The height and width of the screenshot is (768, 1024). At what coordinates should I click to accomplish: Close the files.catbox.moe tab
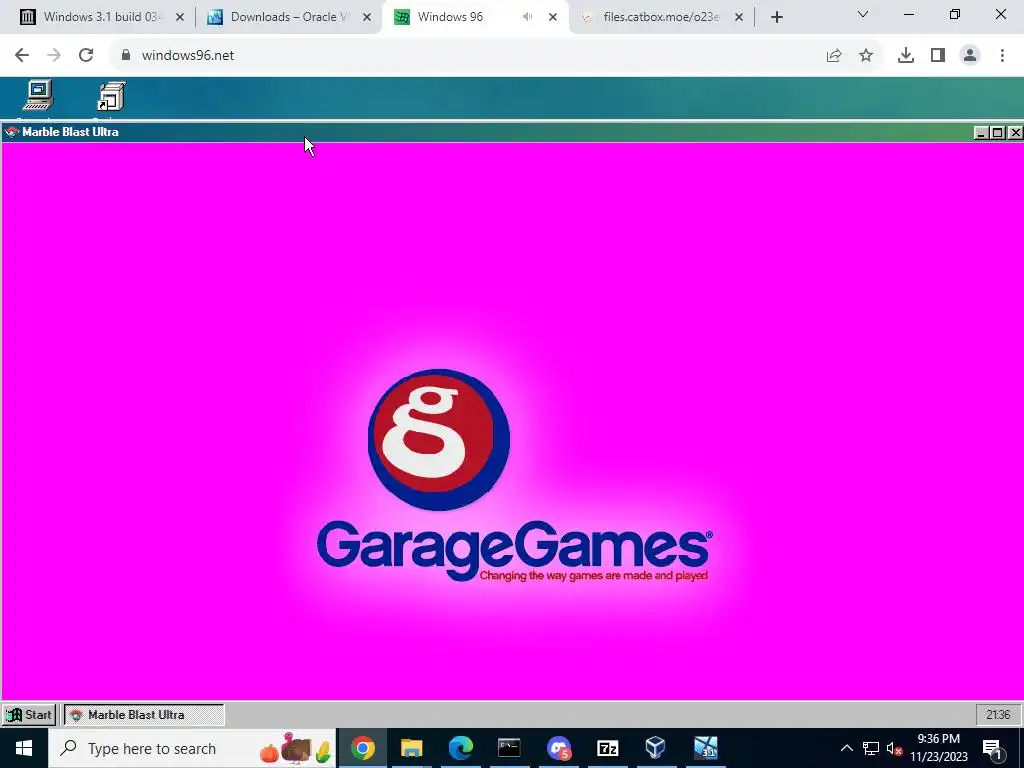(739, 17)
